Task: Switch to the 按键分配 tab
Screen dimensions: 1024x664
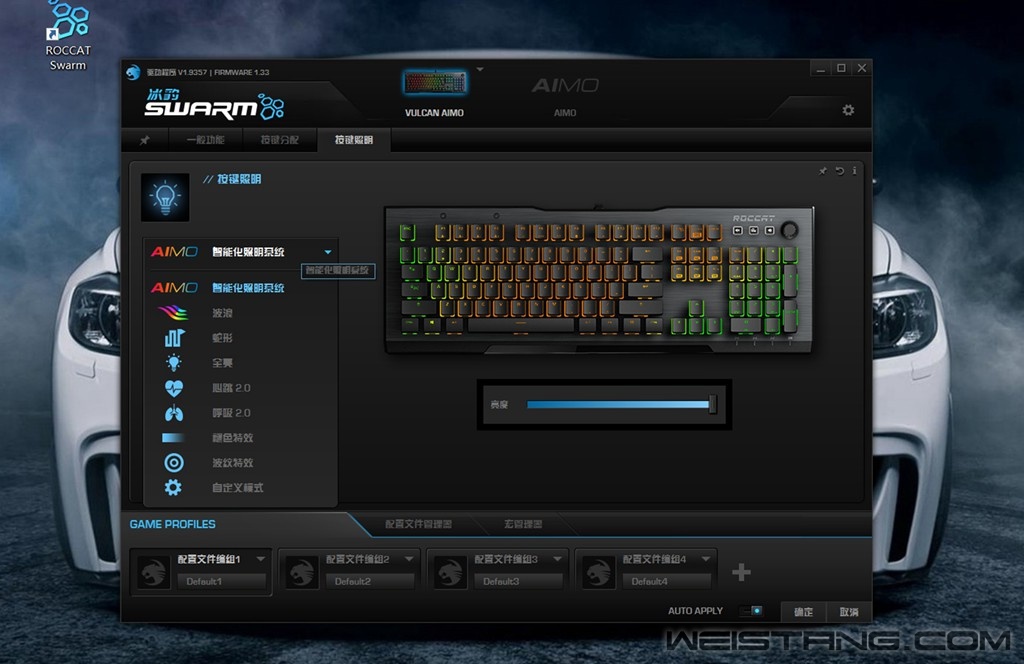Action: (280, 140)
